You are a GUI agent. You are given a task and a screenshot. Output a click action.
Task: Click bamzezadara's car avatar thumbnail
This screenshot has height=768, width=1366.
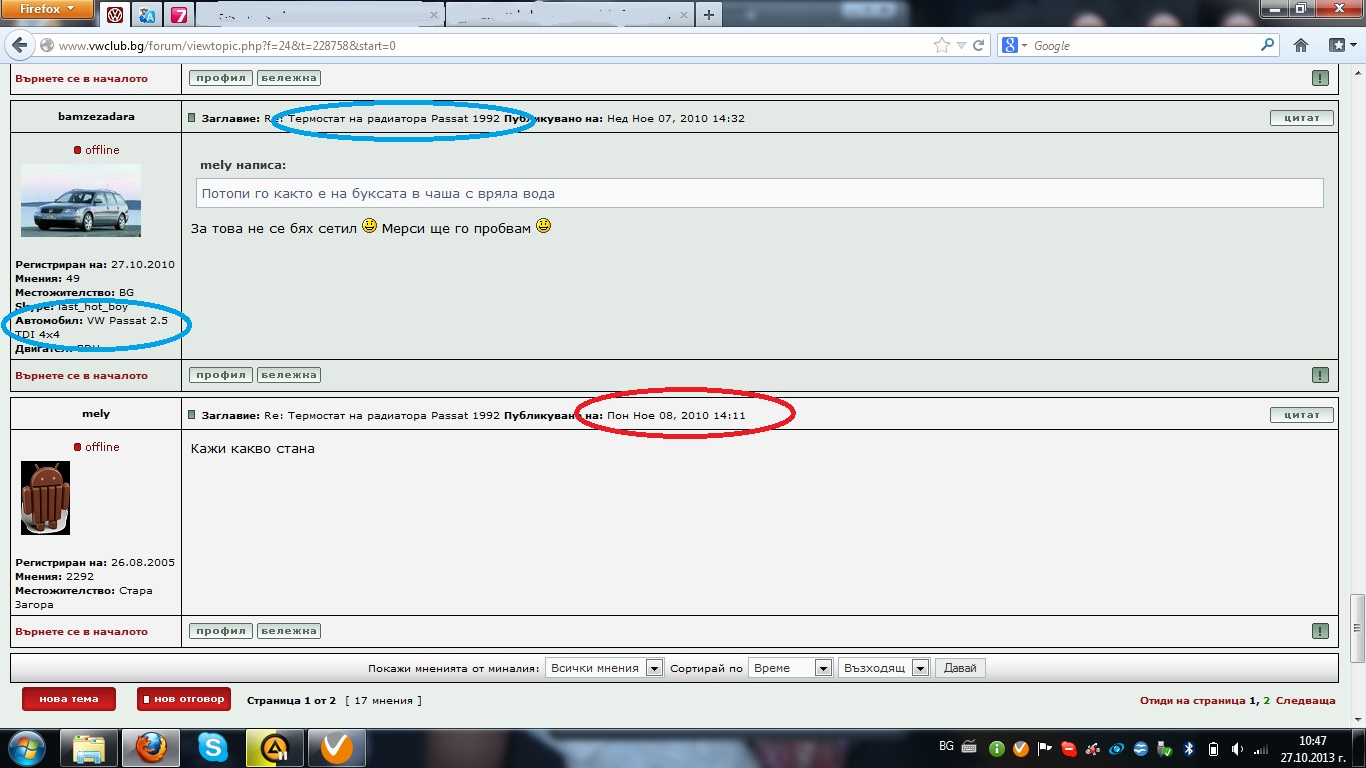[81, 200]
